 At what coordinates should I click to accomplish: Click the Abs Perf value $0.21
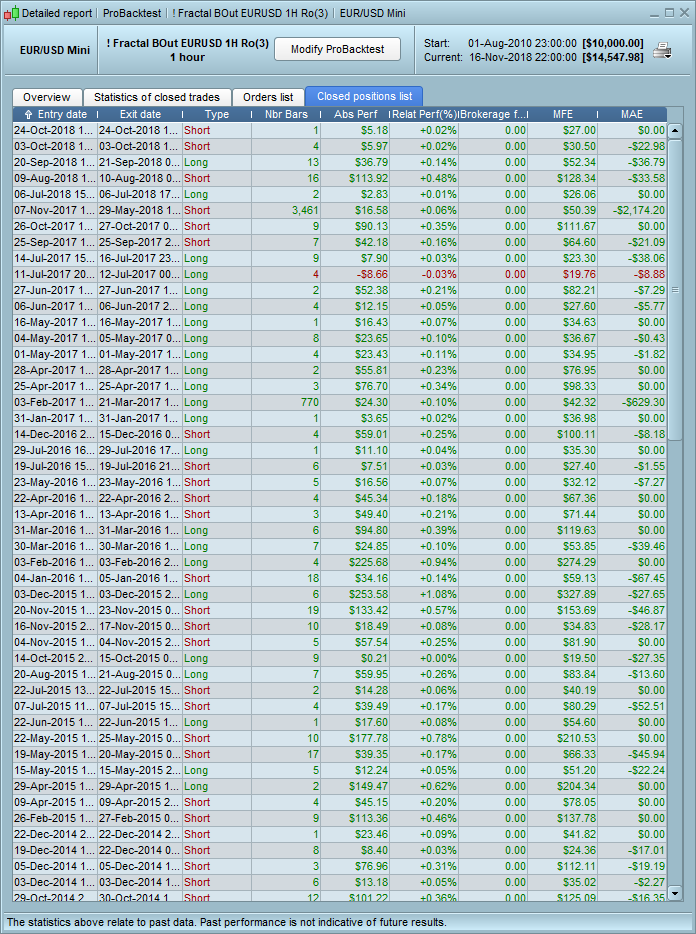(x=374, y=659)
